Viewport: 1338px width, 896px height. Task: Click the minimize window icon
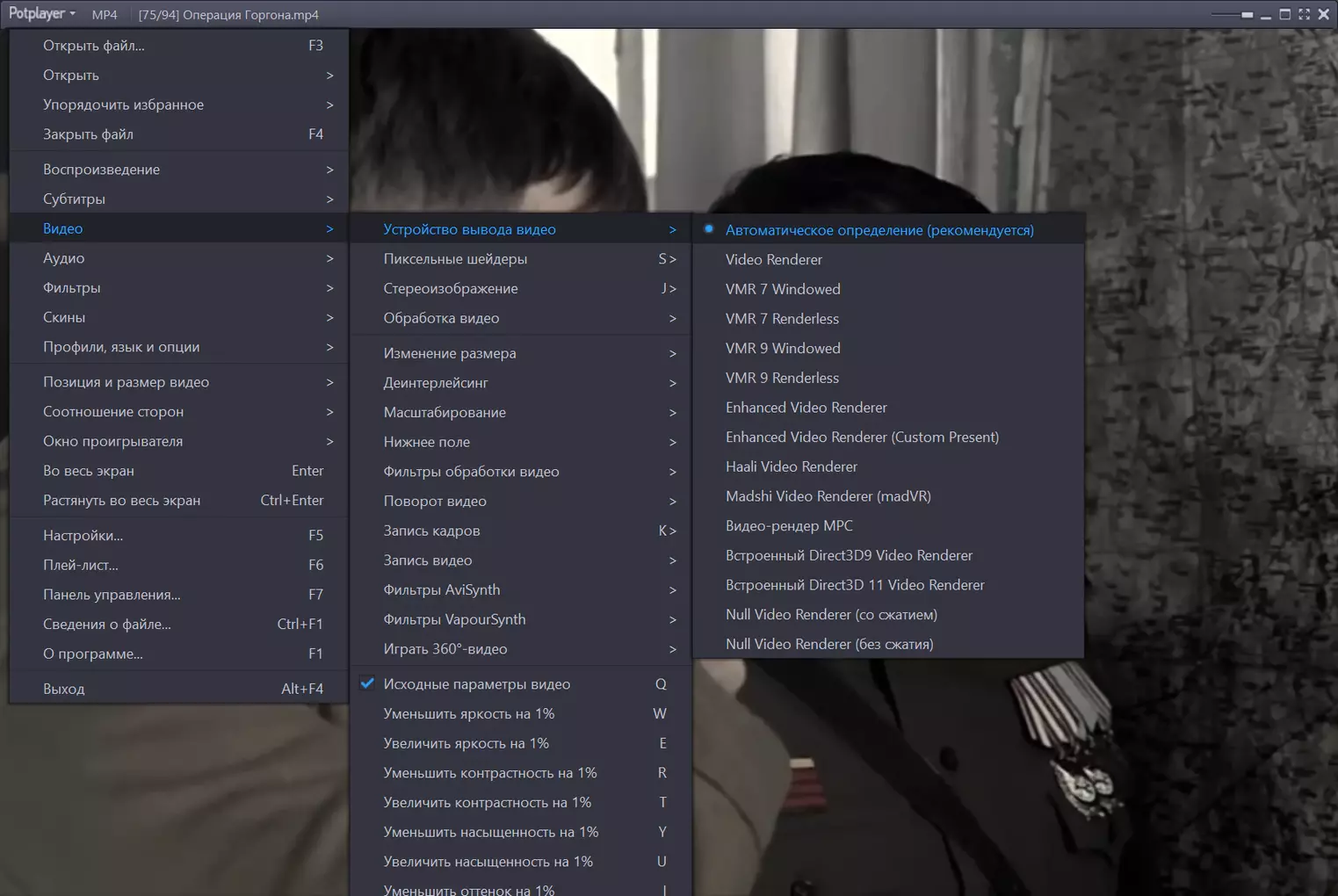1266,15
